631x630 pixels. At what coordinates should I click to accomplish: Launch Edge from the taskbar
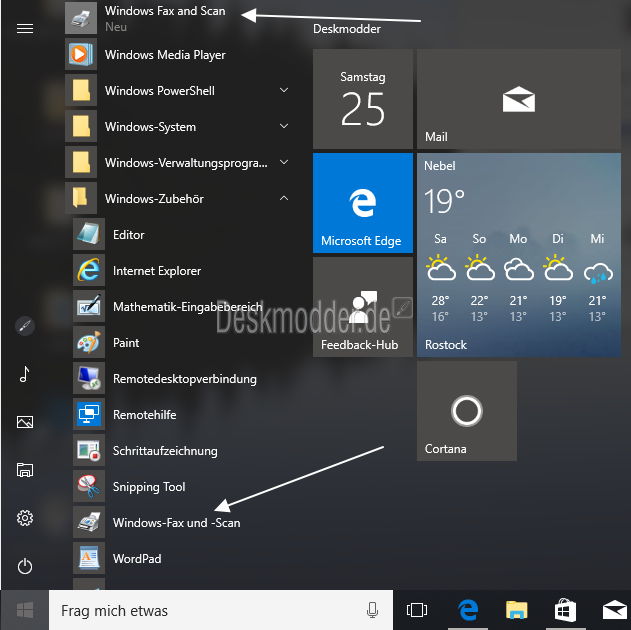point(468,610)
